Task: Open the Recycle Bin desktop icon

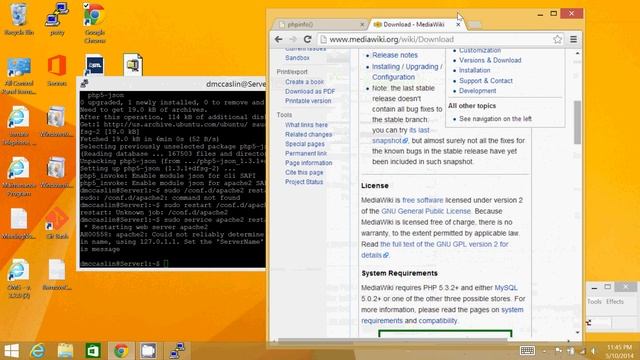Action: [x=18, y=19]
